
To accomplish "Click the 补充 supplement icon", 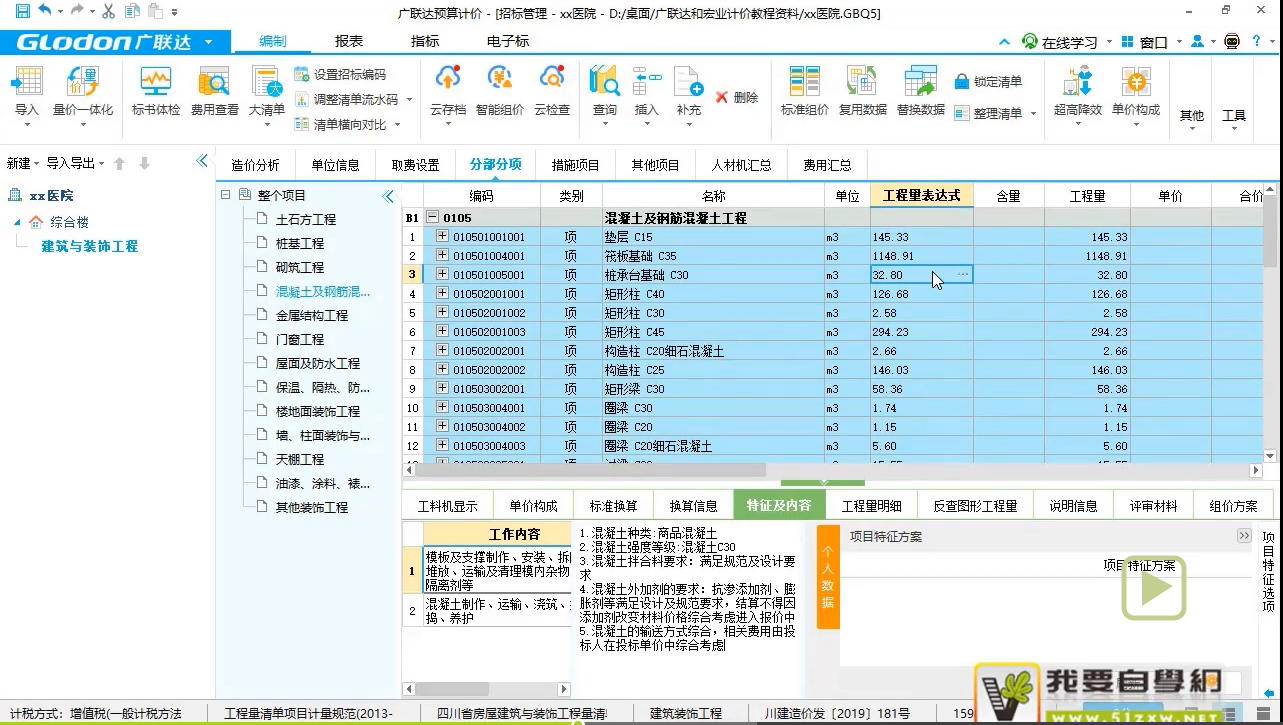I will click(689, 80).
